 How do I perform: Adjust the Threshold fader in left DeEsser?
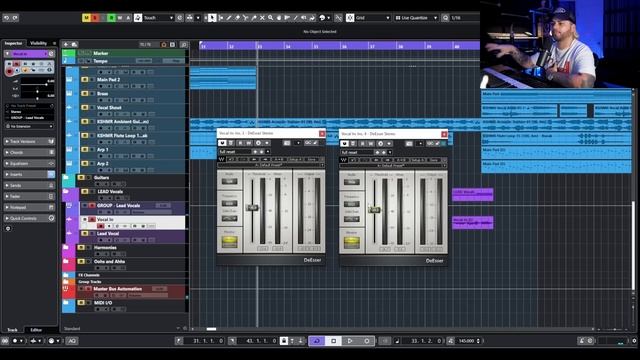click(x=253, y=208)
